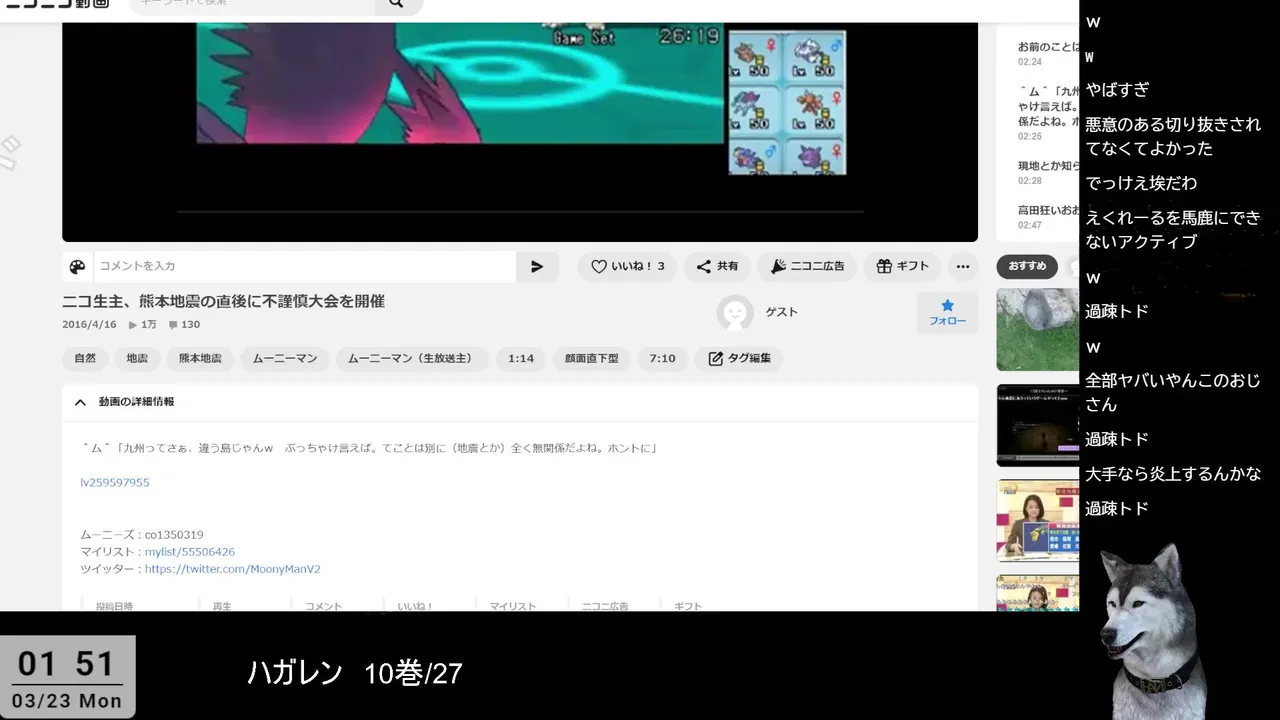1280x720 pixels.
Task: Open the mylist/55506426 link
Action: click(x=190, y=552)
